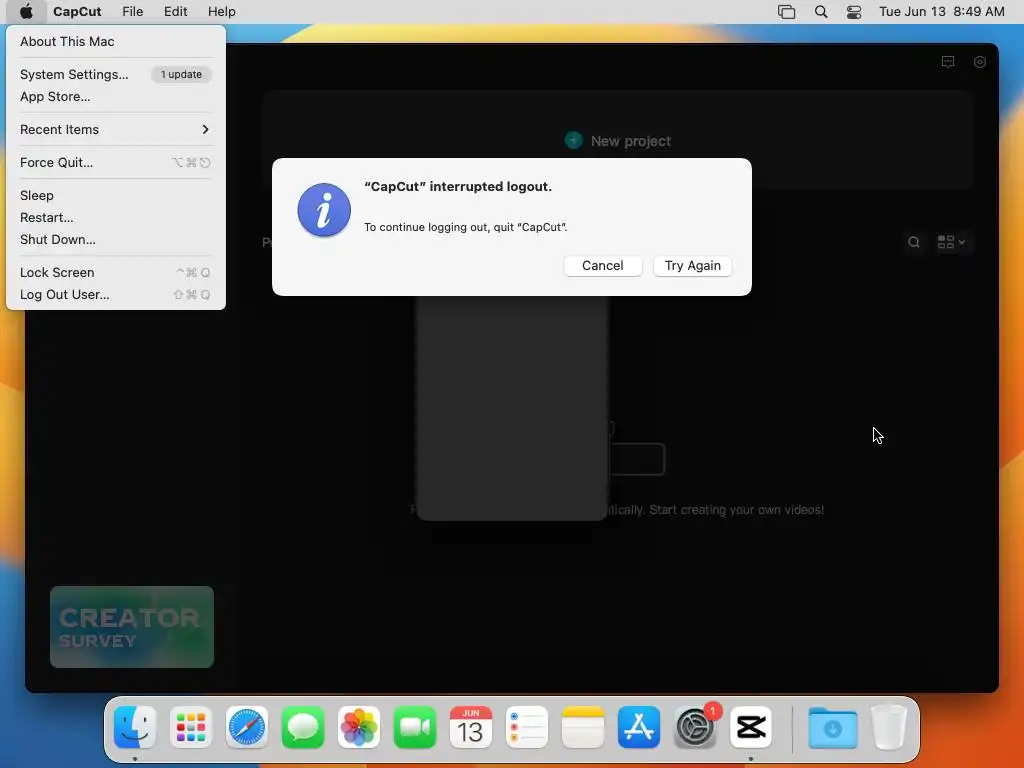This screenshot has width=1024, height=768.
Task: Open Launchpad from the Dock
Action: 191,728
